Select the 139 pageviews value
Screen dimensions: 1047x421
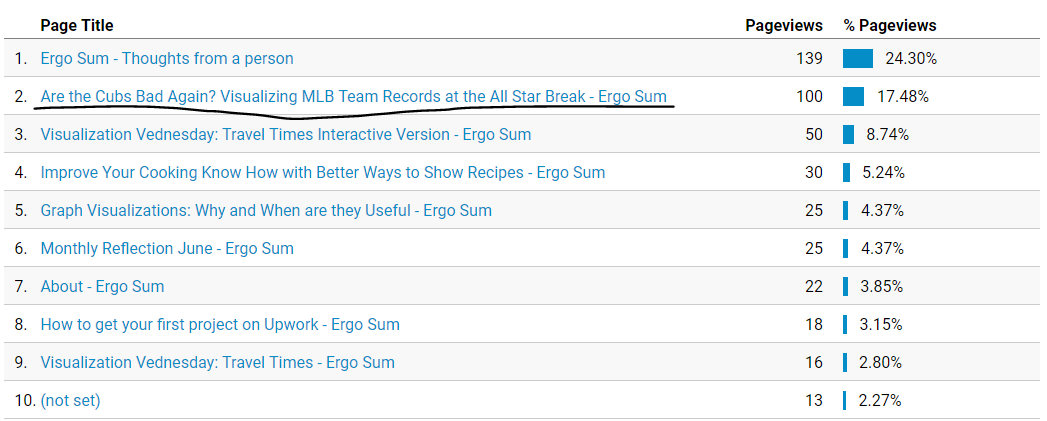[x=809, y=59]
